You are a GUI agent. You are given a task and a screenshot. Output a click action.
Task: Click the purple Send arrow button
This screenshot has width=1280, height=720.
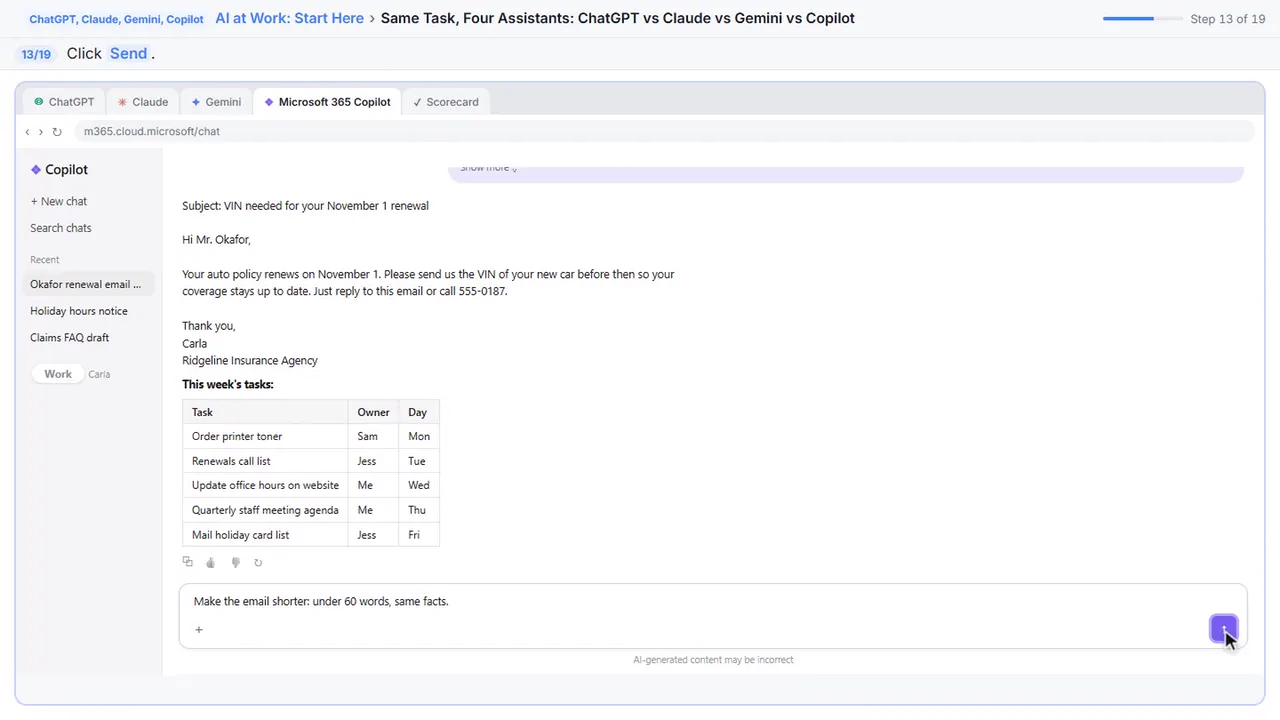tap(1223, 629)
